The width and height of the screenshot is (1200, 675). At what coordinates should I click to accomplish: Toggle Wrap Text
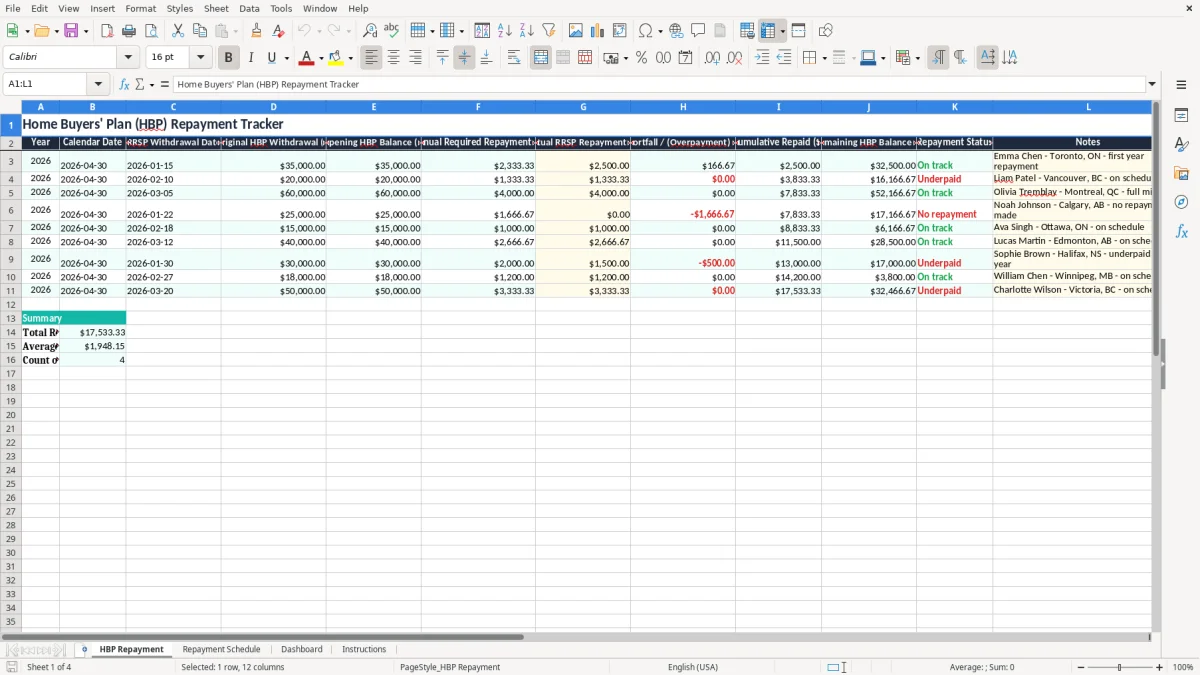coord(514,58)
